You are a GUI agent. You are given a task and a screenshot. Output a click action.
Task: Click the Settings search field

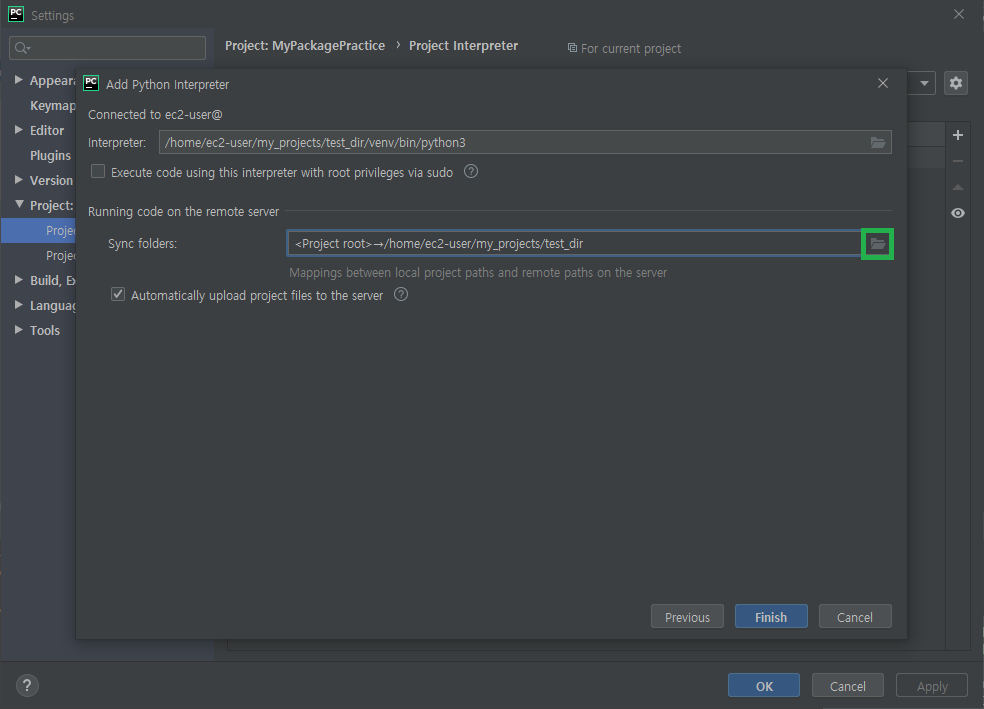tap(107, 48)
